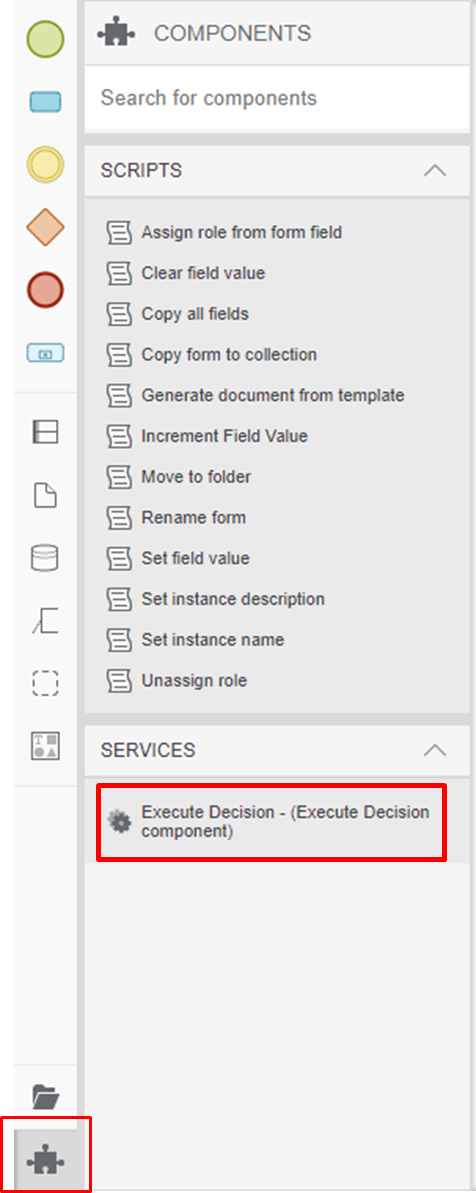This screenshot has width=476, height=1193.
Task: Select the document data object icon
Action: click(46, 495)
